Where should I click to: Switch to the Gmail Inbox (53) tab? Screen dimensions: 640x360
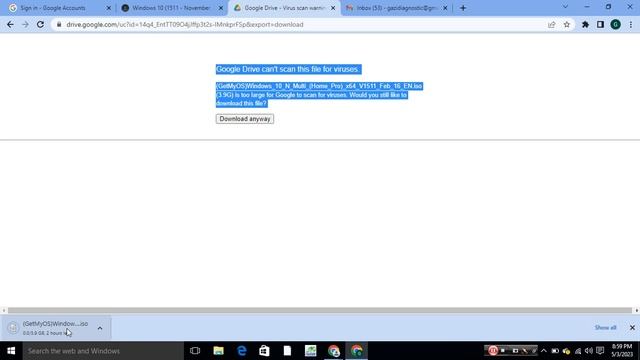[396, 8]
